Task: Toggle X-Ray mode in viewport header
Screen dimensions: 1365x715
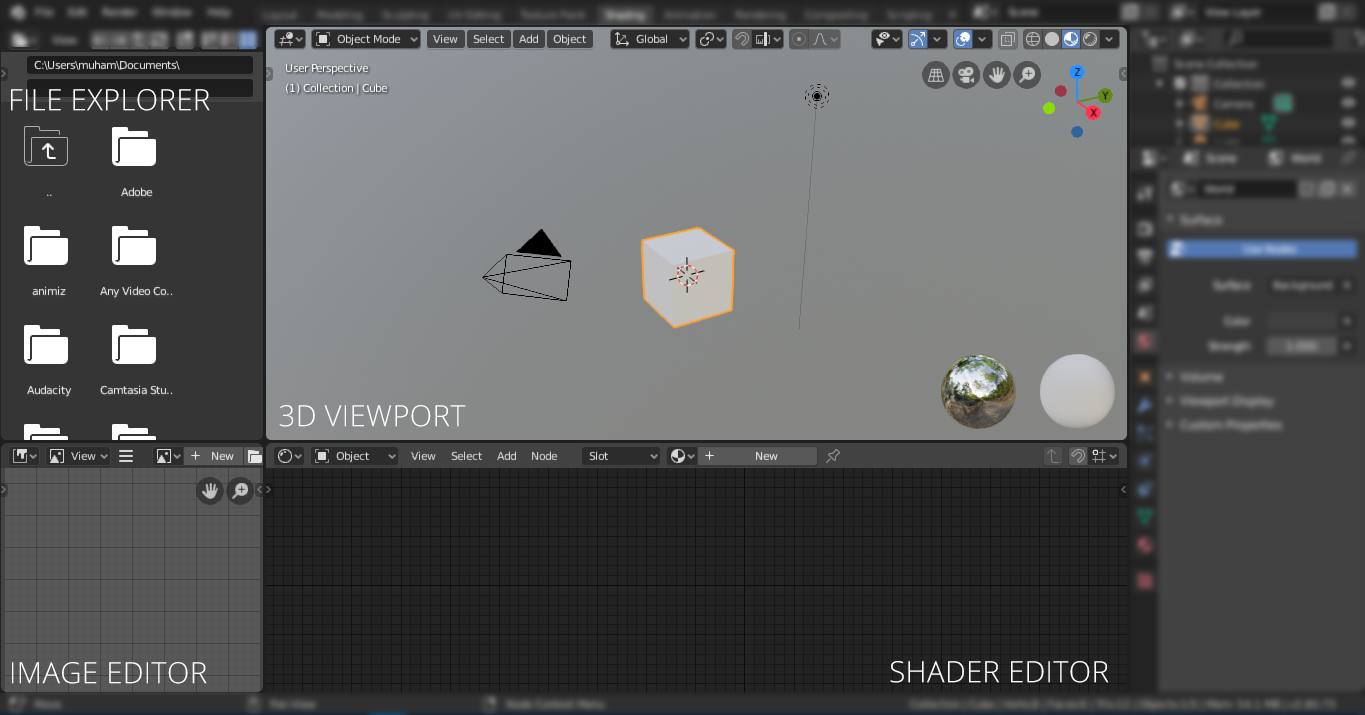Action: coord(1008,39)
